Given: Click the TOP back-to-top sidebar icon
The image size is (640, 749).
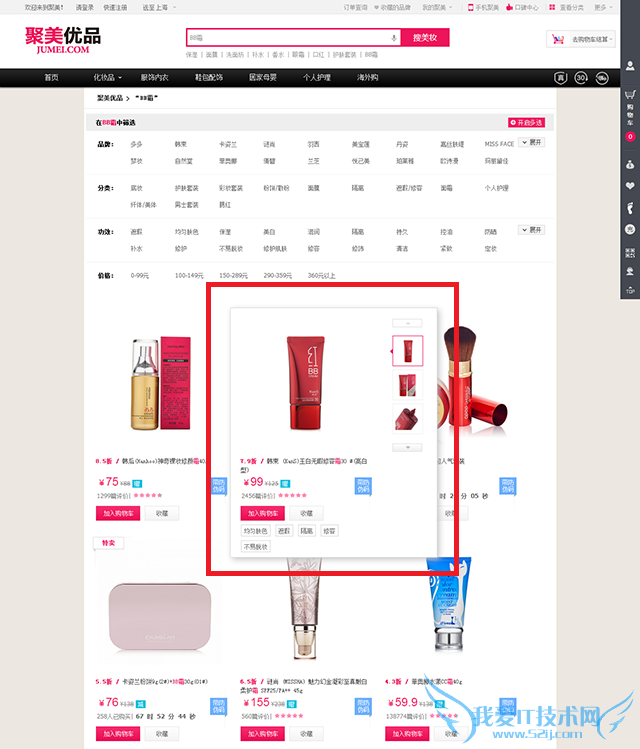Looking at the screenshot, I should click(x=630, y=290).
